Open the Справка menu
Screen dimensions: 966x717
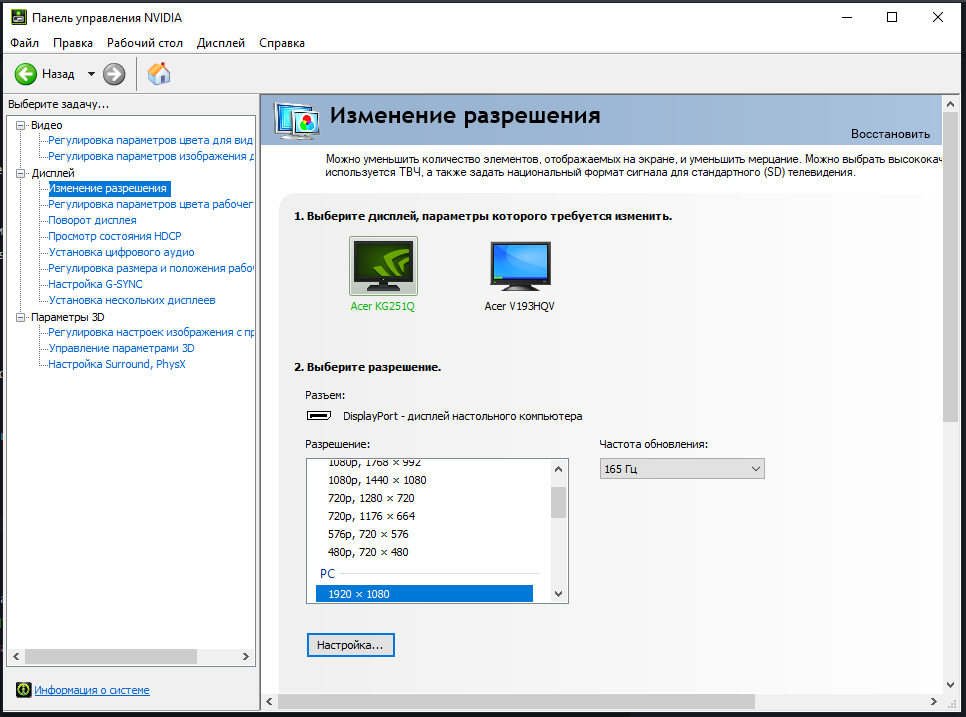[282, 43]
